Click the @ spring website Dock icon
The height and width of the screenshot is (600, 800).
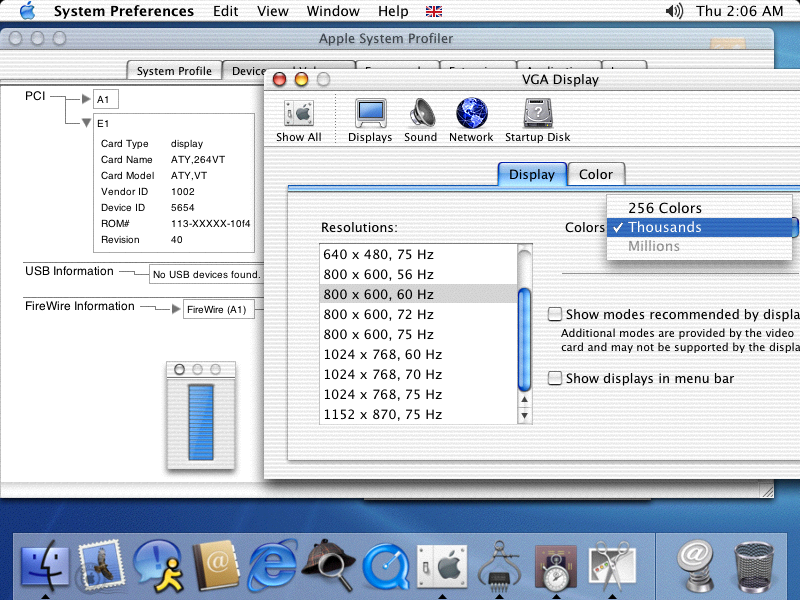tap(695, 565)
